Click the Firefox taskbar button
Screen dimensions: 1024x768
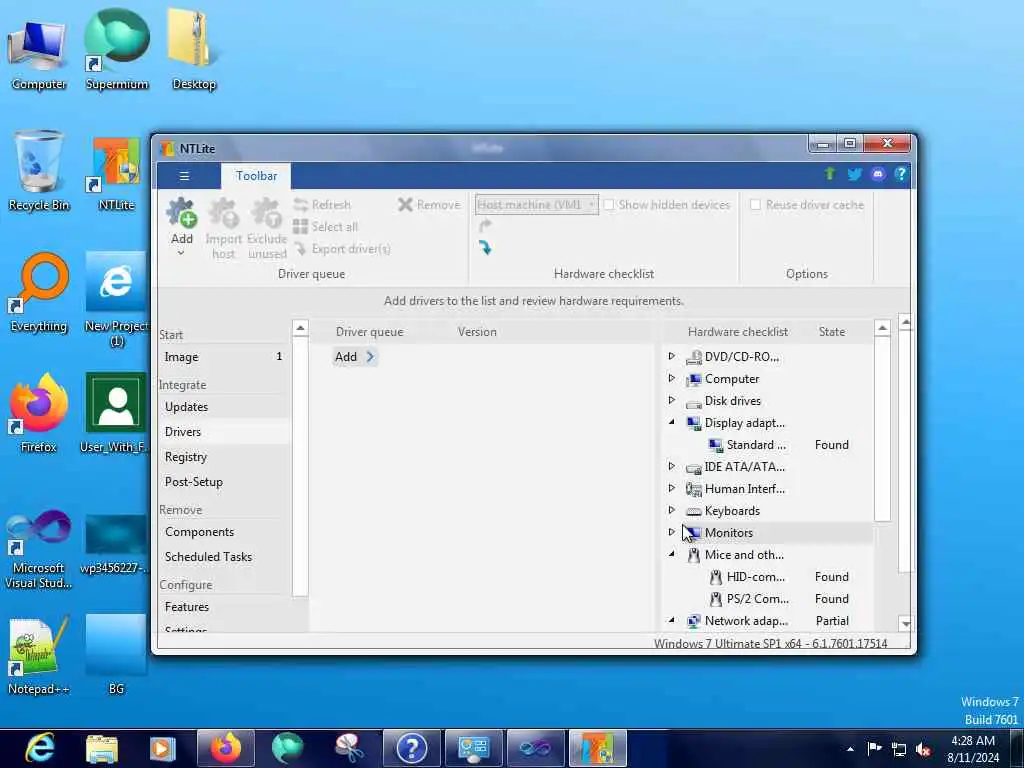point(225,748)
